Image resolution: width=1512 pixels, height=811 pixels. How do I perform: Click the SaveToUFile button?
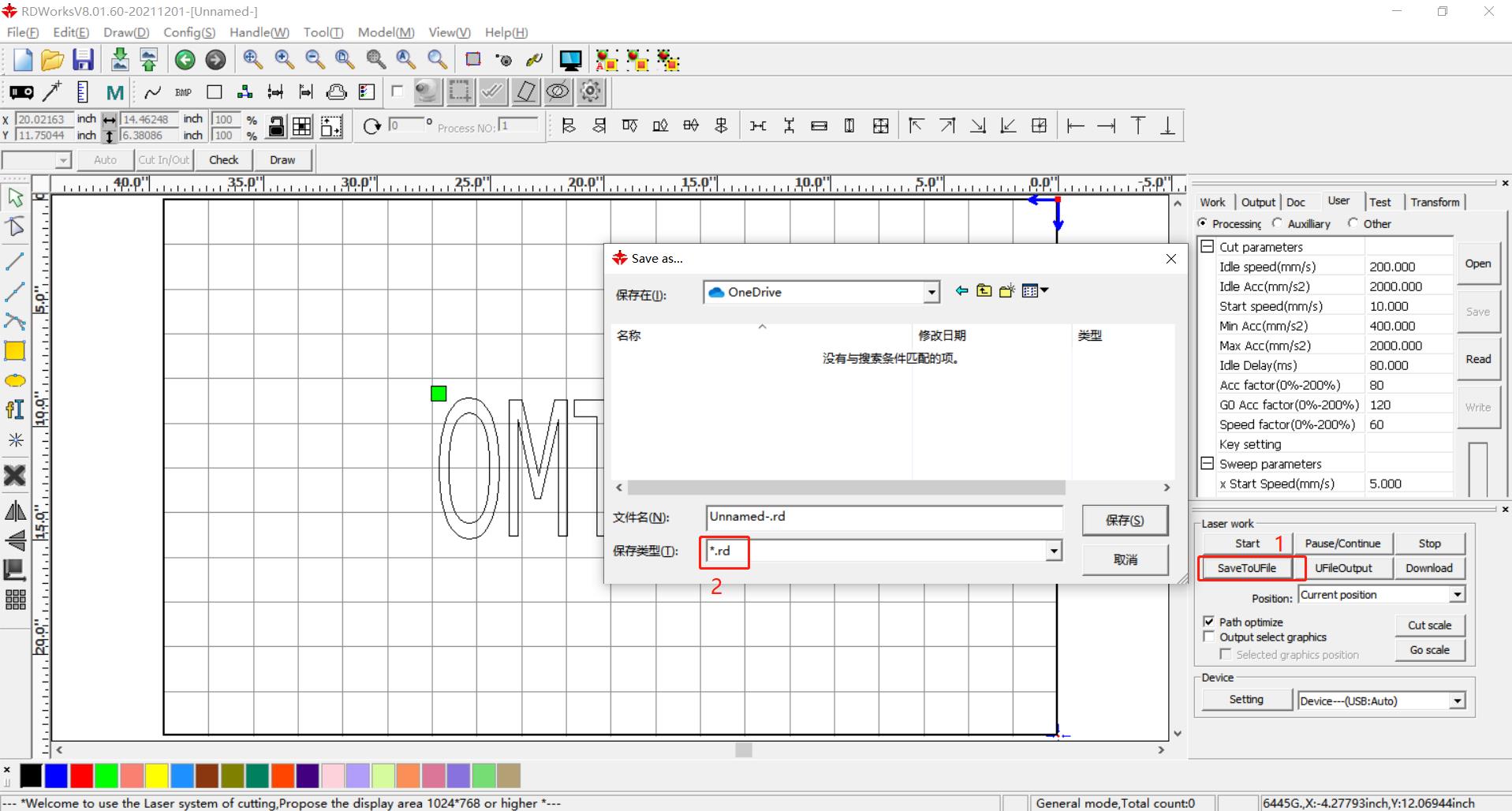(1246, 568)
